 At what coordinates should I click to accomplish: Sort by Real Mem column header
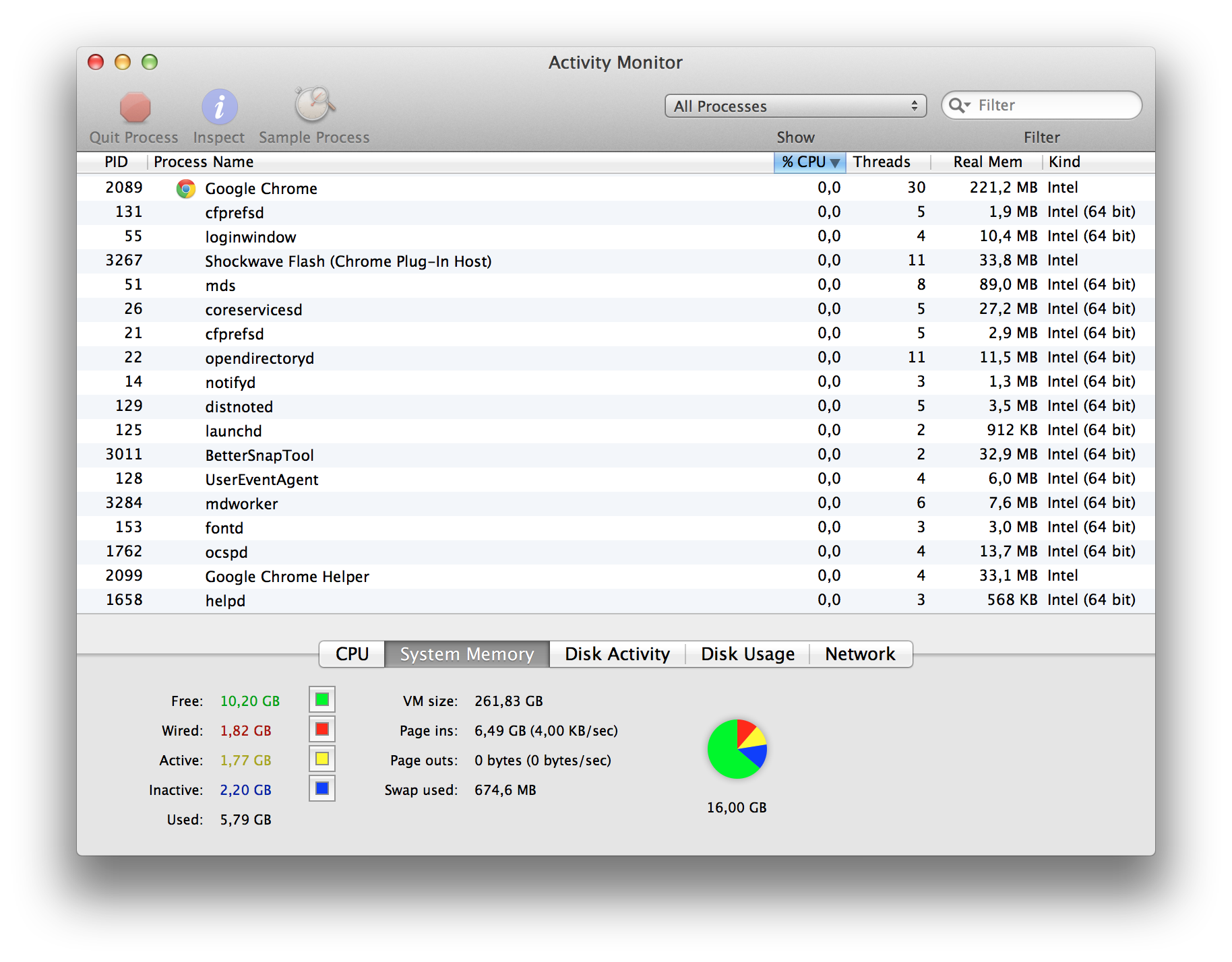[987, 162]
